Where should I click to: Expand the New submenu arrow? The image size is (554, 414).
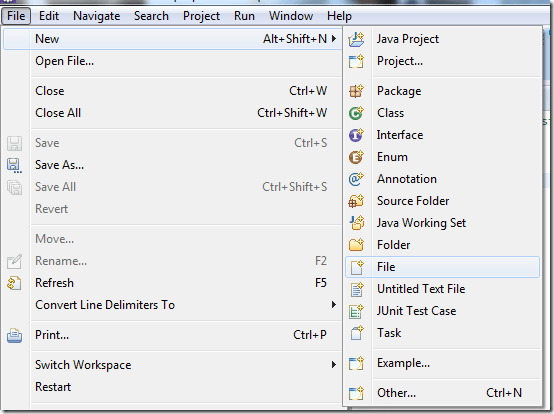334,39
